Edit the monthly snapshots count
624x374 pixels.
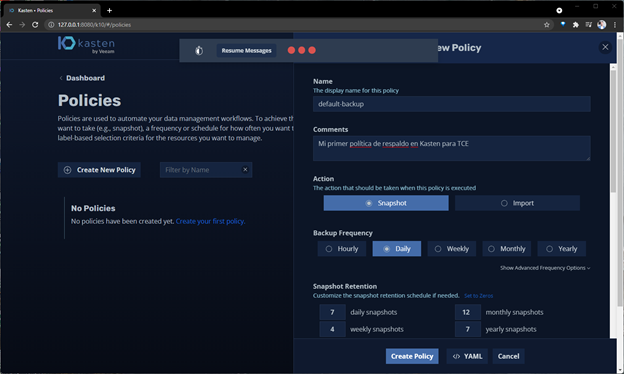point(468,312)
